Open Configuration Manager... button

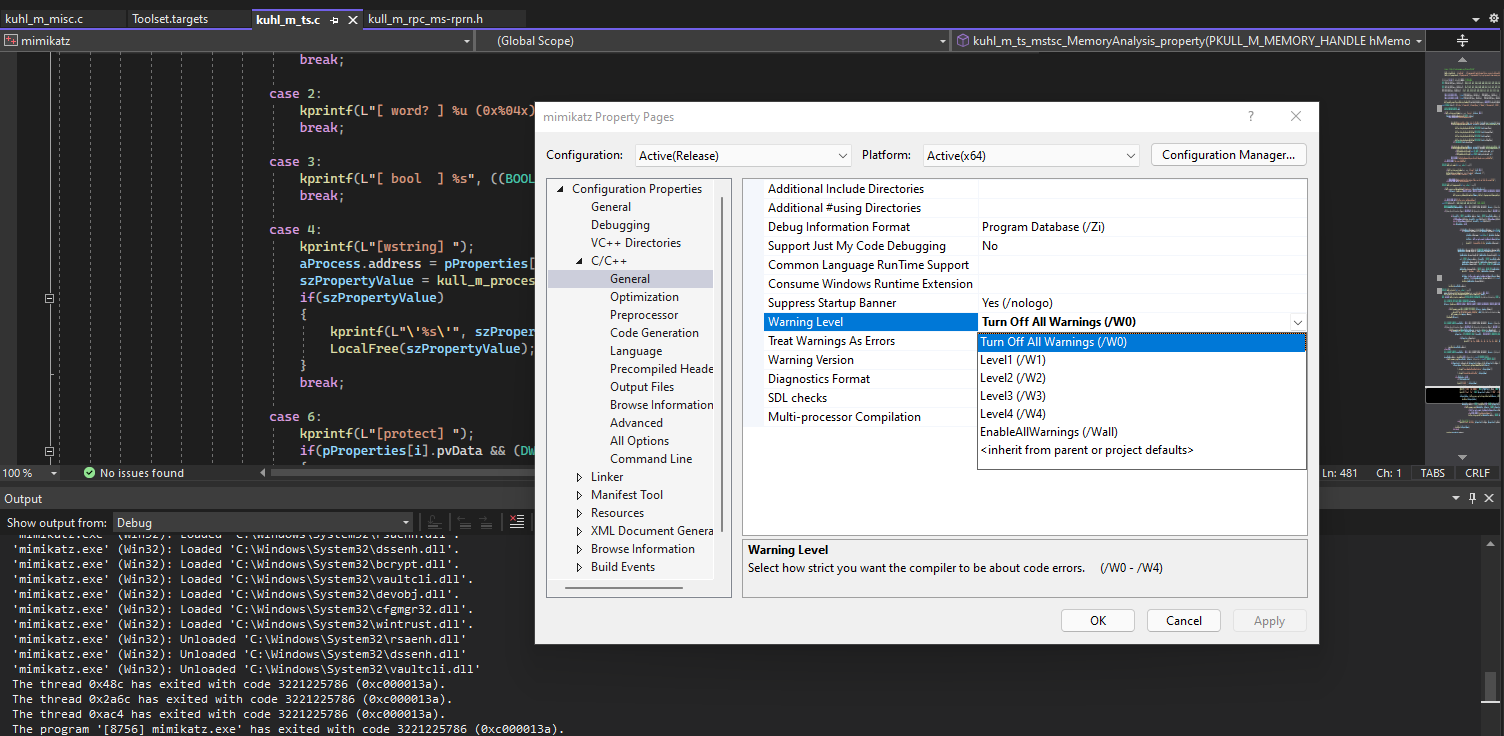[1229, 155]
